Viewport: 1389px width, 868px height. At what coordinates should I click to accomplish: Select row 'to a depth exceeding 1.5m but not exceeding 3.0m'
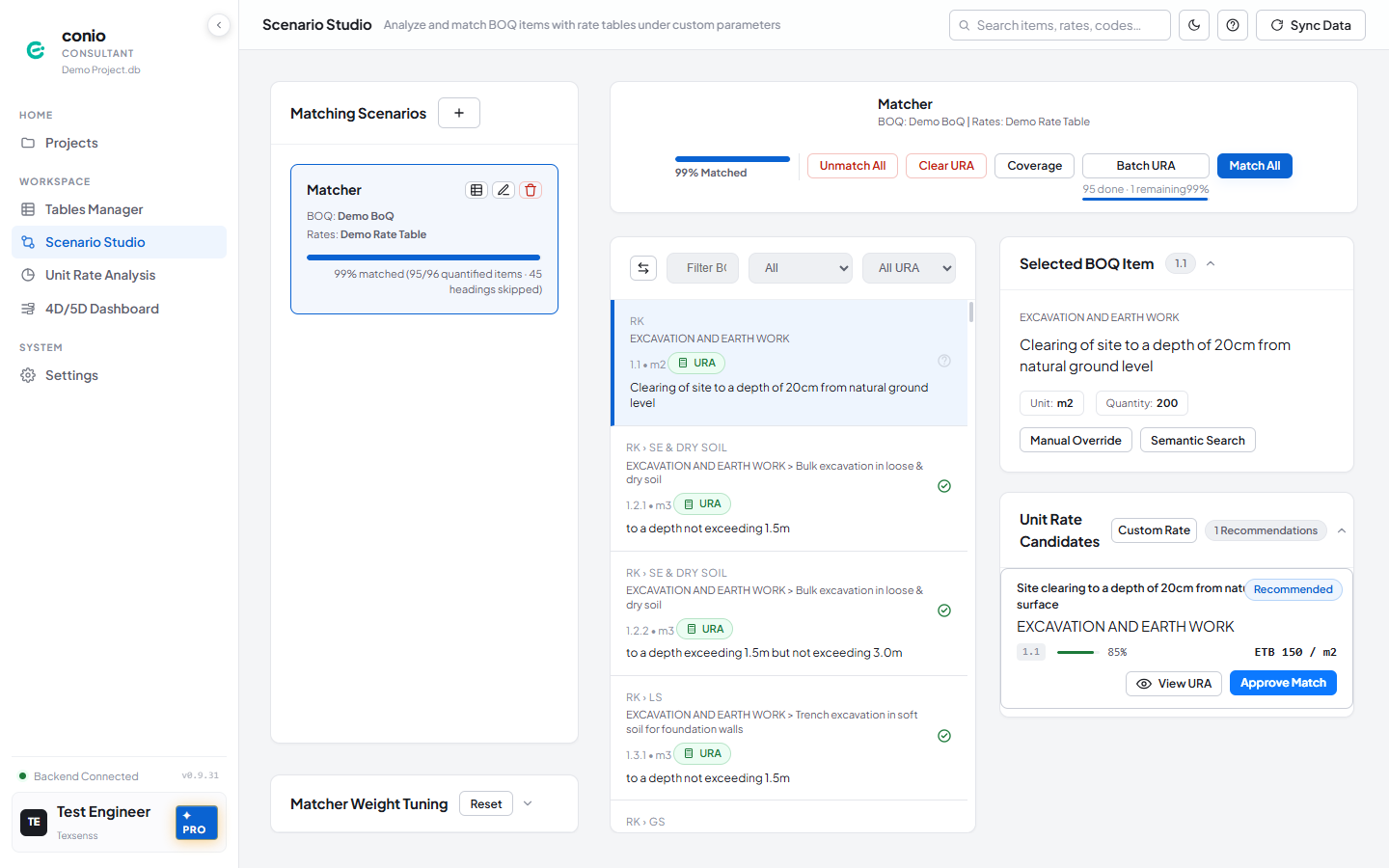click(789, 613)
